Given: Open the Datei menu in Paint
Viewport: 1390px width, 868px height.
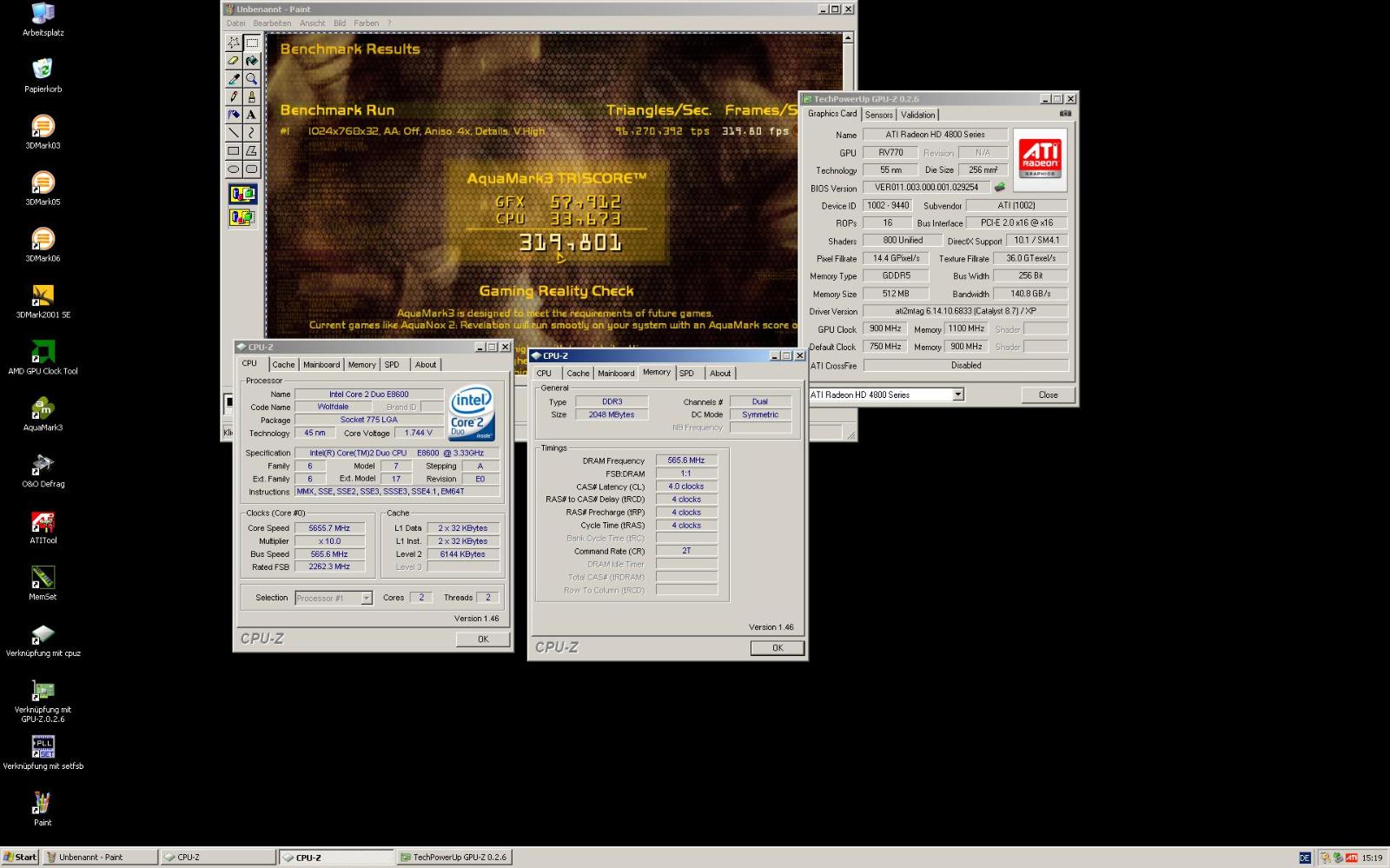Looking at the screenshot, I should [235, 23].
